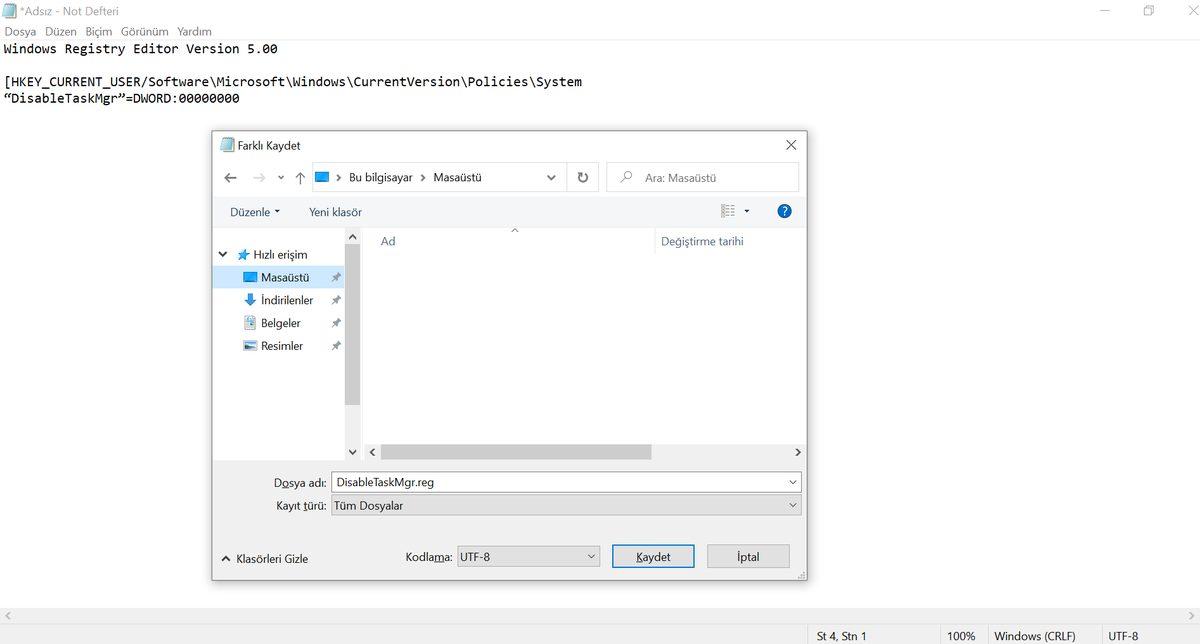Open the Biçim menu

point(99,32)
